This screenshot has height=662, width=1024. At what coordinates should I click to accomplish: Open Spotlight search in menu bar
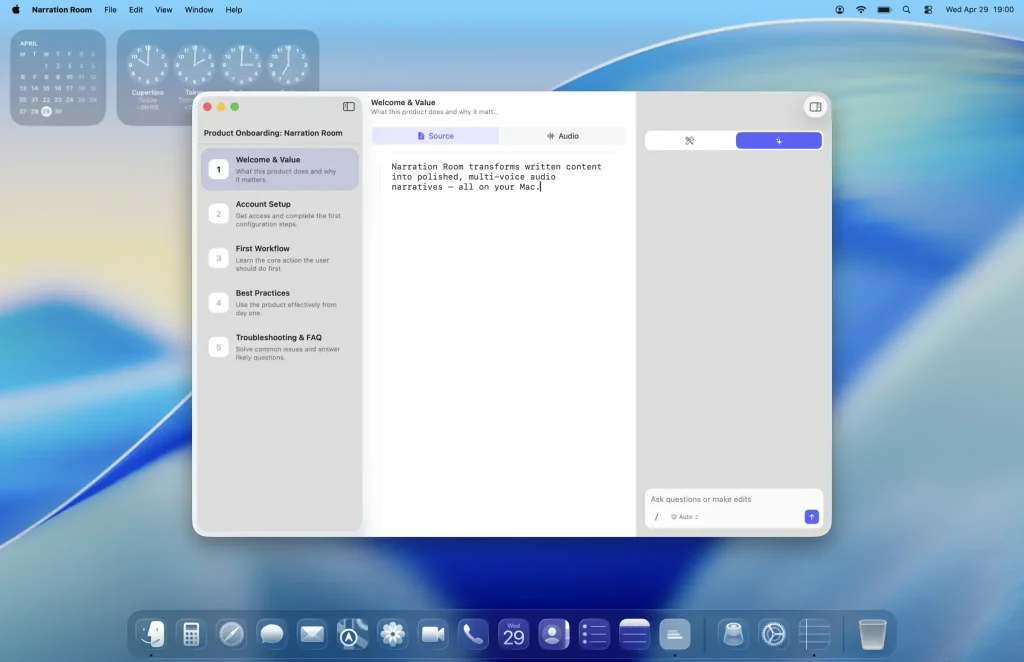pos(906,10)
